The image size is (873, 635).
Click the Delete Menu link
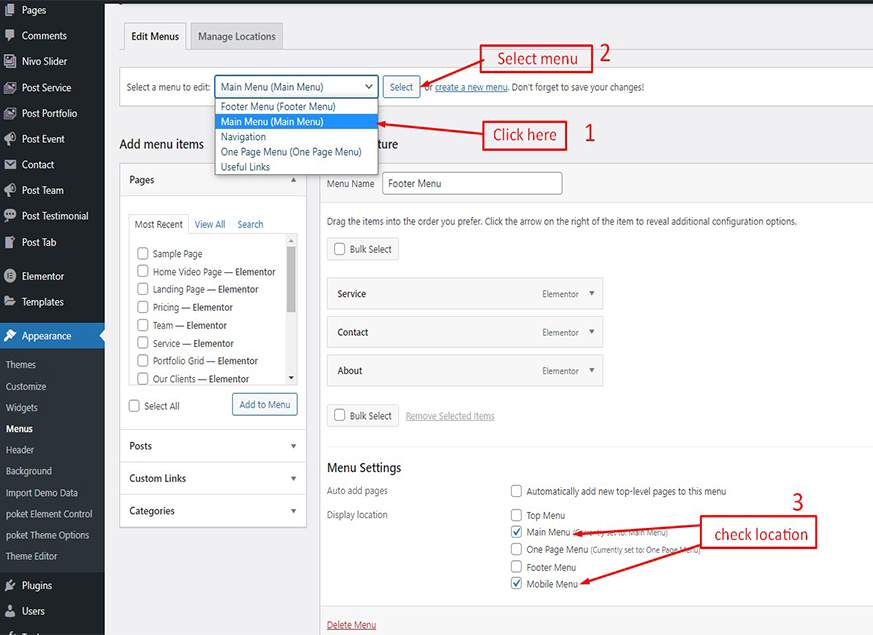tap(351, 625)
